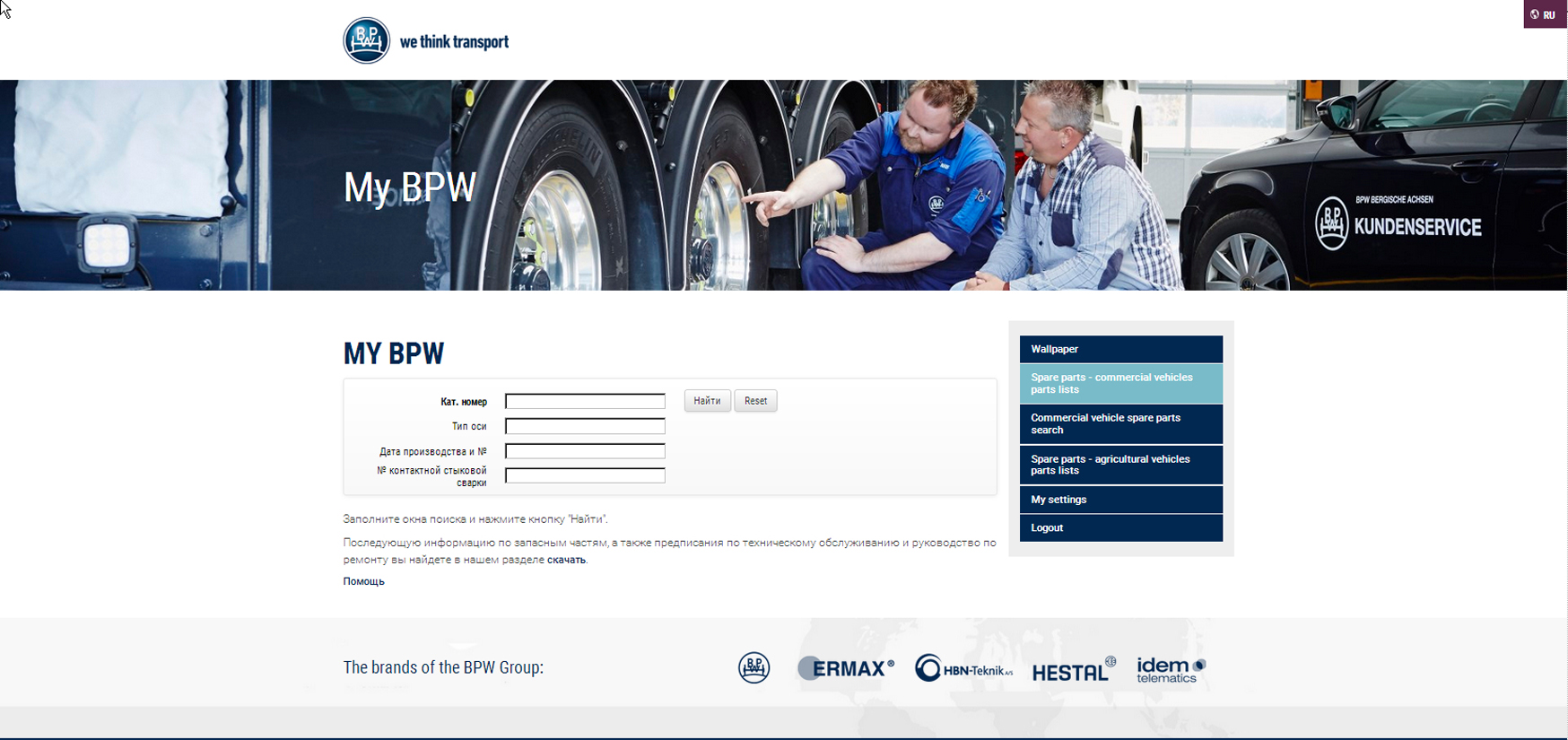This screenshot has height=740, width=1568.
Task: Go to Commercial vehicle spare parts search
Action: click(1120, 424)
